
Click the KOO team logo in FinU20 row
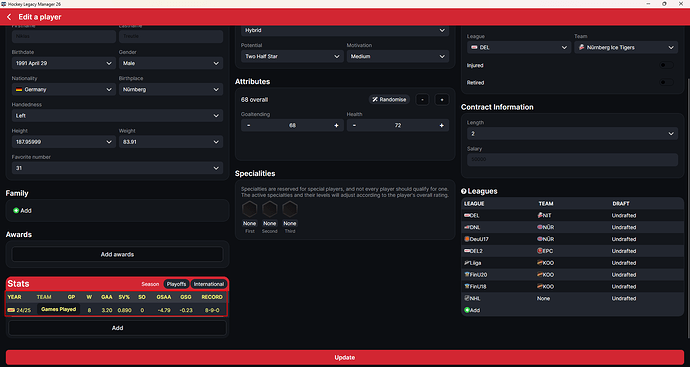[x=540, y=275]
